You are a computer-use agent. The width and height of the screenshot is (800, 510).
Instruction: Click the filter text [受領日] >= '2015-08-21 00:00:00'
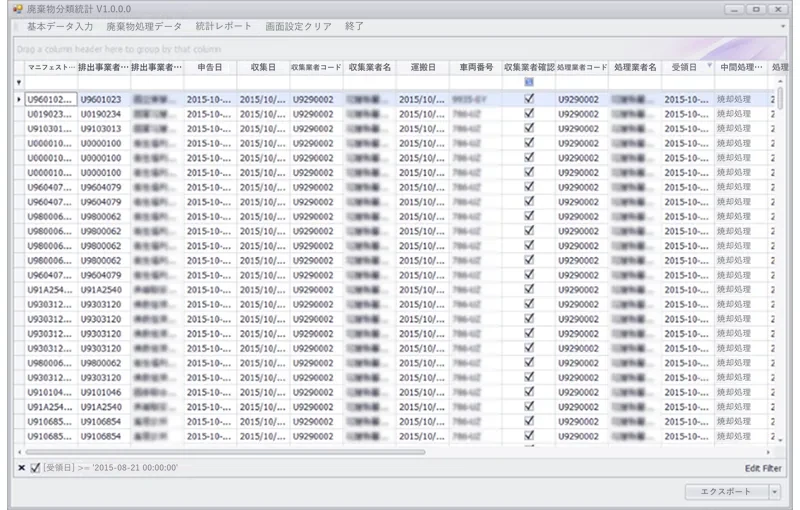(110, 467)
